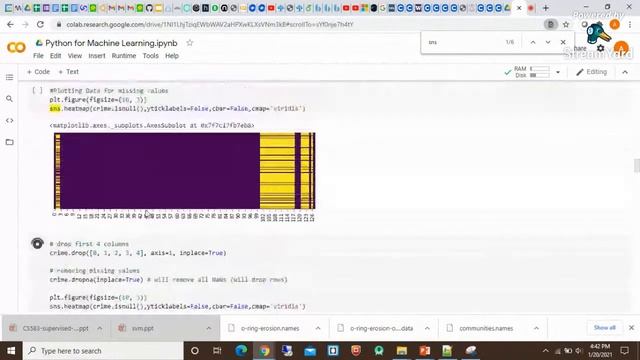Open the Tools menu
Image resolution: width=640 pixels, height=360 pixels.
[151, 56]
